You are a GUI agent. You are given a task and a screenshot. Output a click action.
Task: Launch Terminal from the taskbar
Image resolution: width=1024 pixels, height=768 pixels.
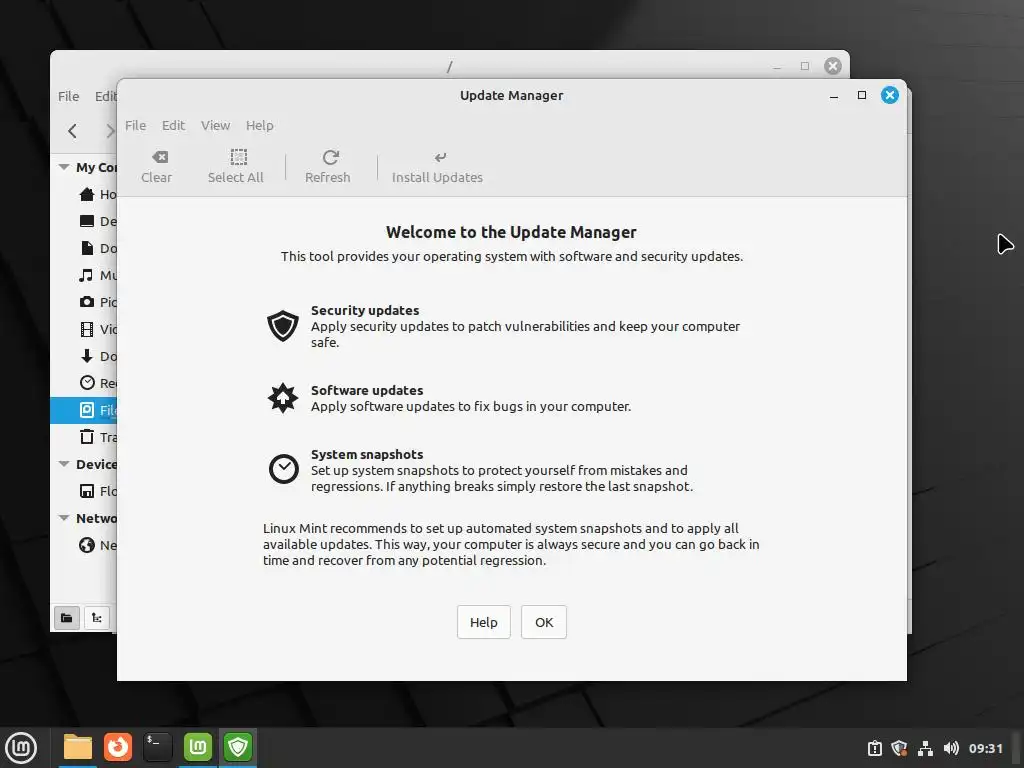point(157,748)
